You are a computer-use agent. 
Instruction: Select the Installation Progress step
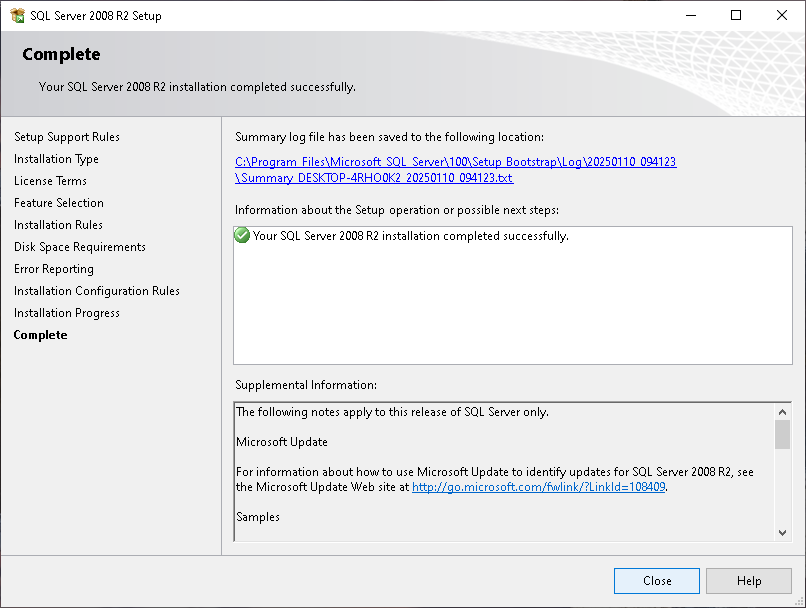[67, 312]
